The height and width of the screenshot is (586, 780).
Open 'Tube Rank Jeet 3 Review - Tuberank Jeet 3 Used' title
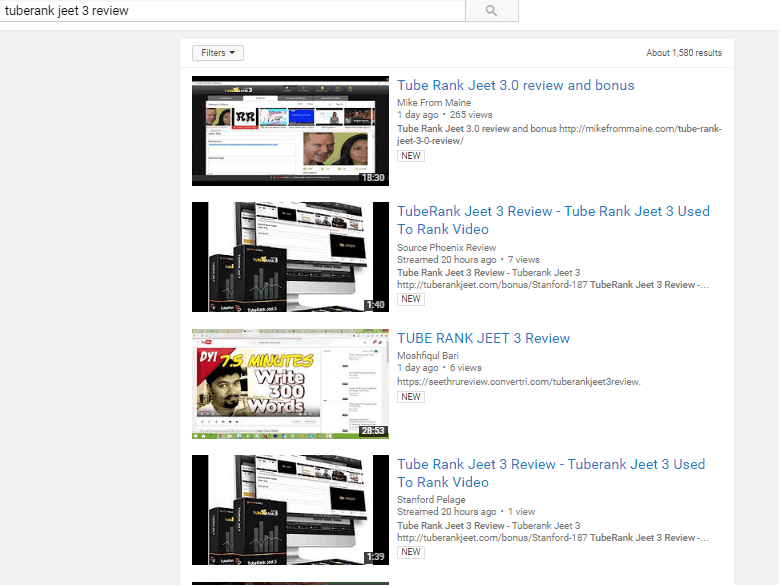[551, 473]
